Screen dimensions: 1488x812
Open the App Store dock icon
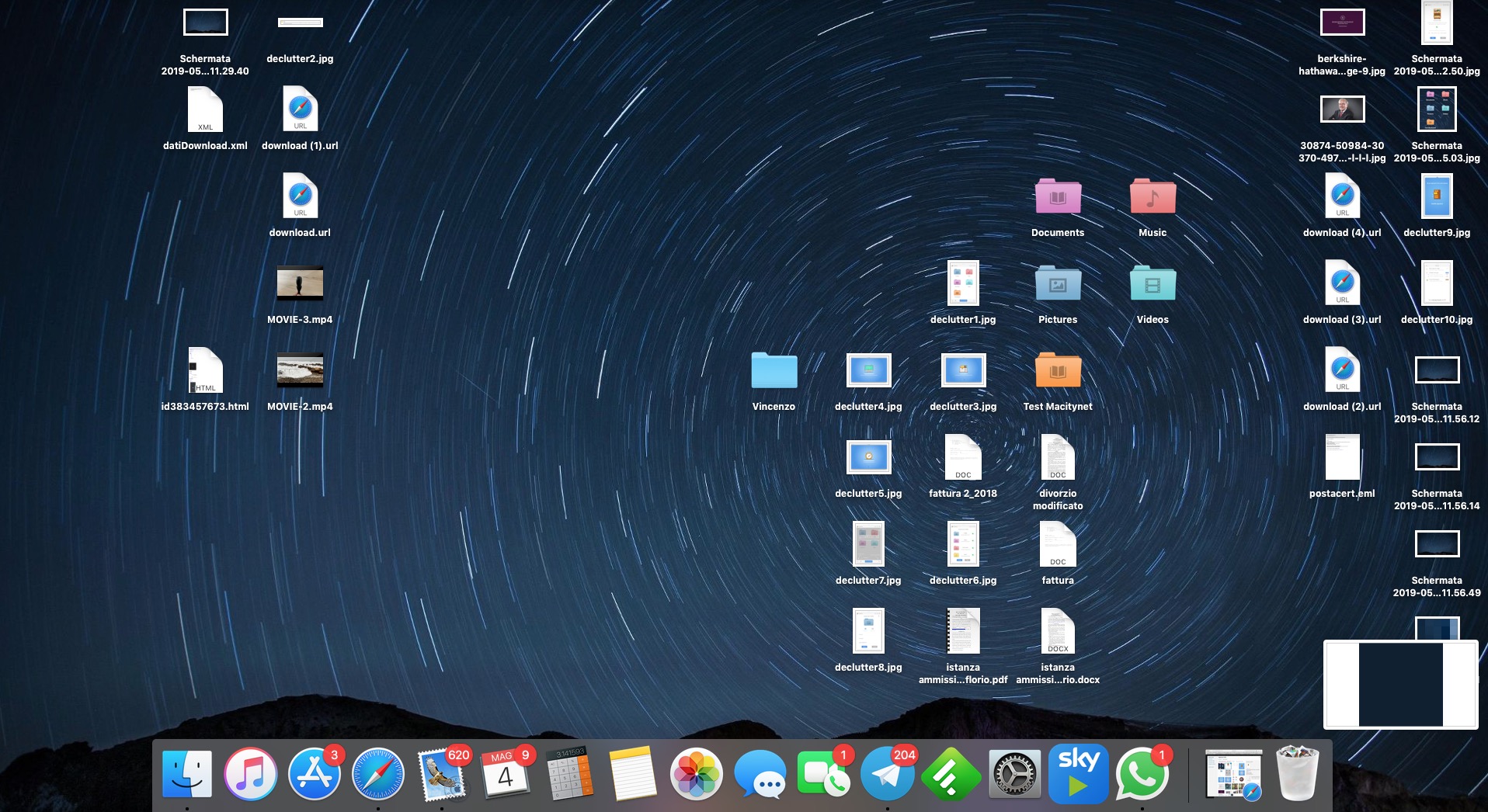(315, 775)
